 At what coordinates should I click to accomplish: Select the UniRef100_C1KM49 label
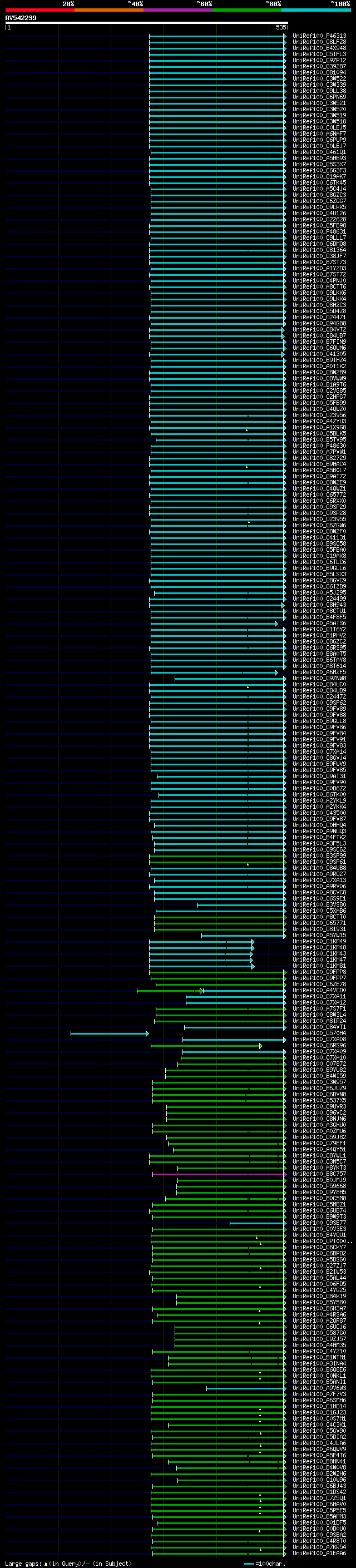coord(319,941)
